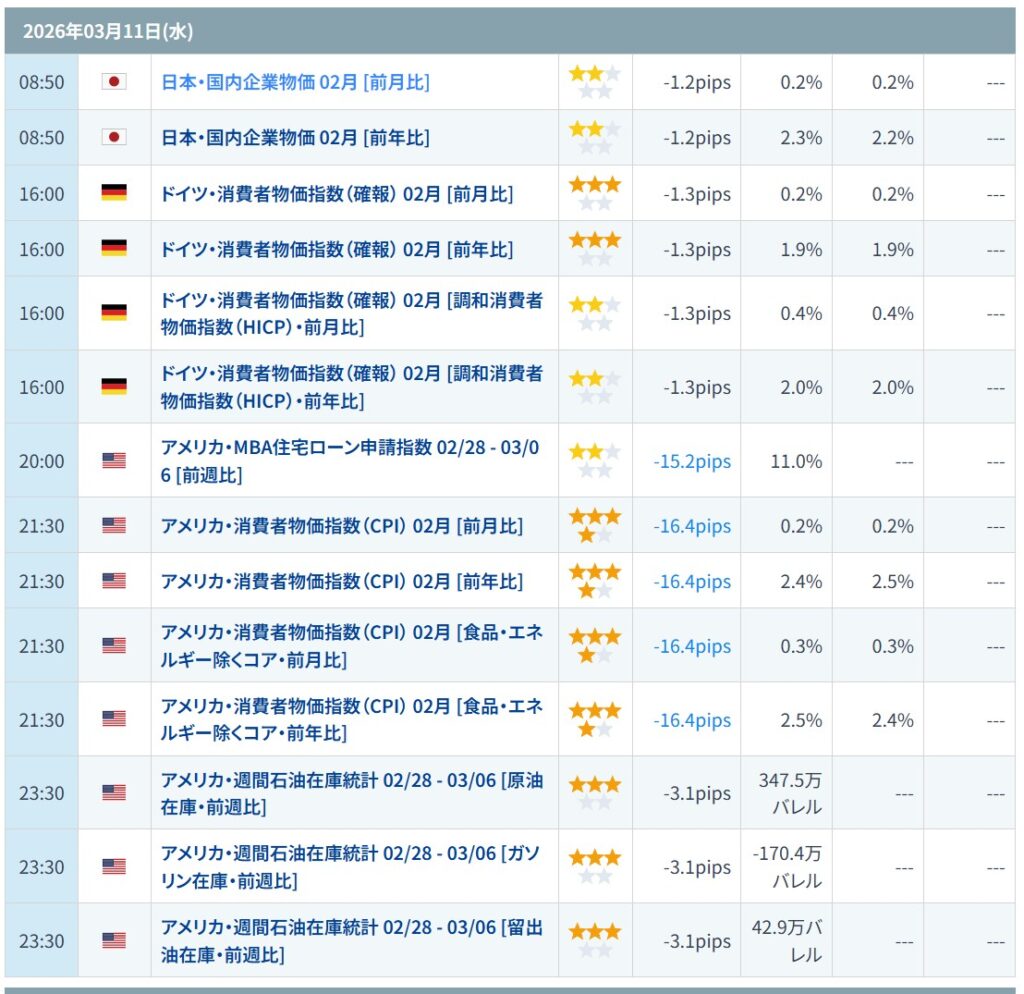Screen dimensions: 1024x994
Task: Open the 日本・国内企業物価 02月 [前年比] link
Action: pyautogui.click(x=295, y=138)
